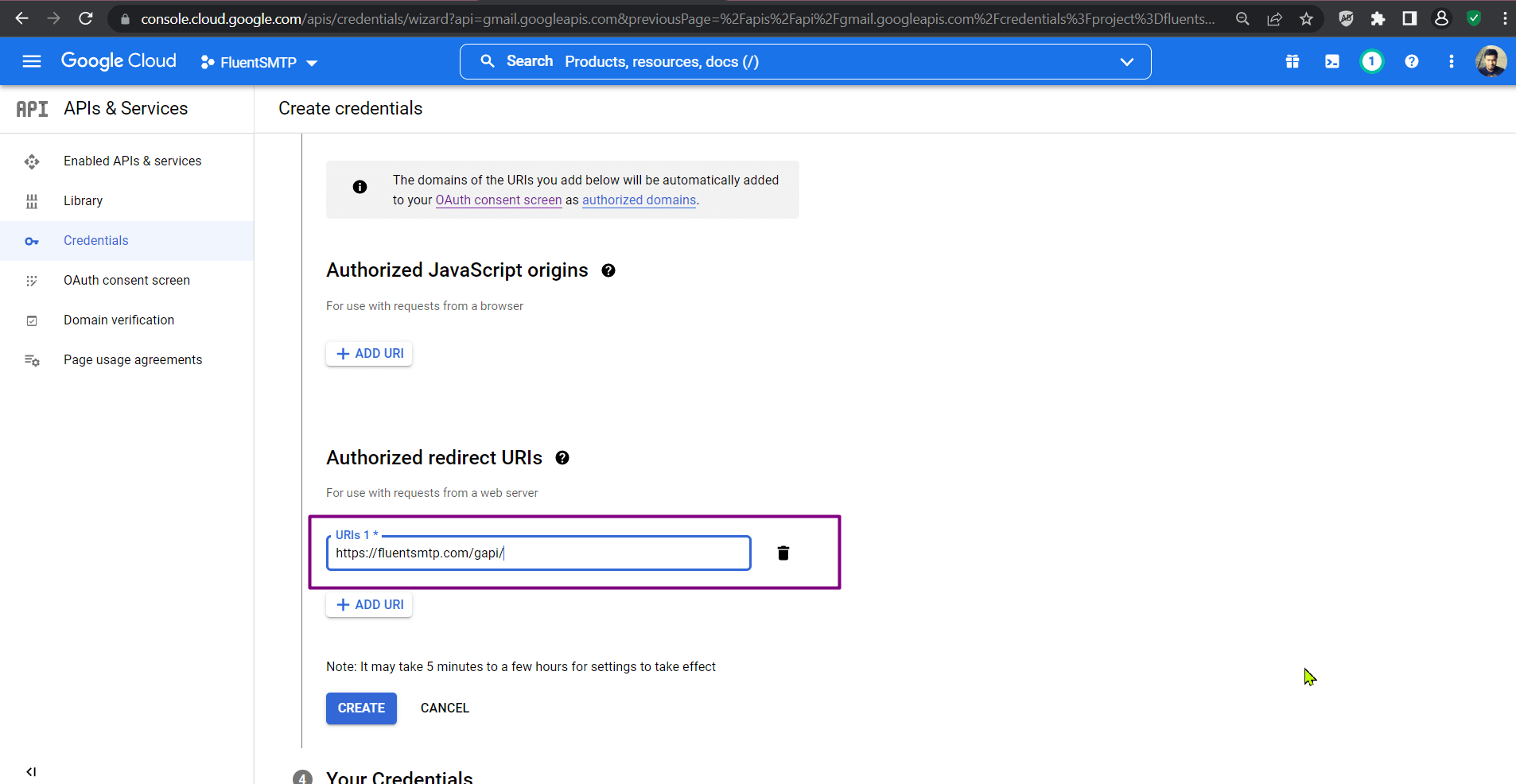Follow the authorized domains link
Screen dimensions: 1516x784
(x=639, y=200)
